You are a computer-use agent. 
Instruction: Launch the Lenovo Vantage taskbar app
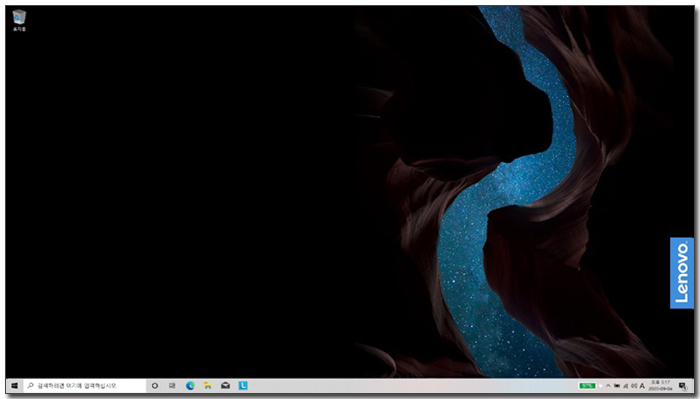coord(243,386)
